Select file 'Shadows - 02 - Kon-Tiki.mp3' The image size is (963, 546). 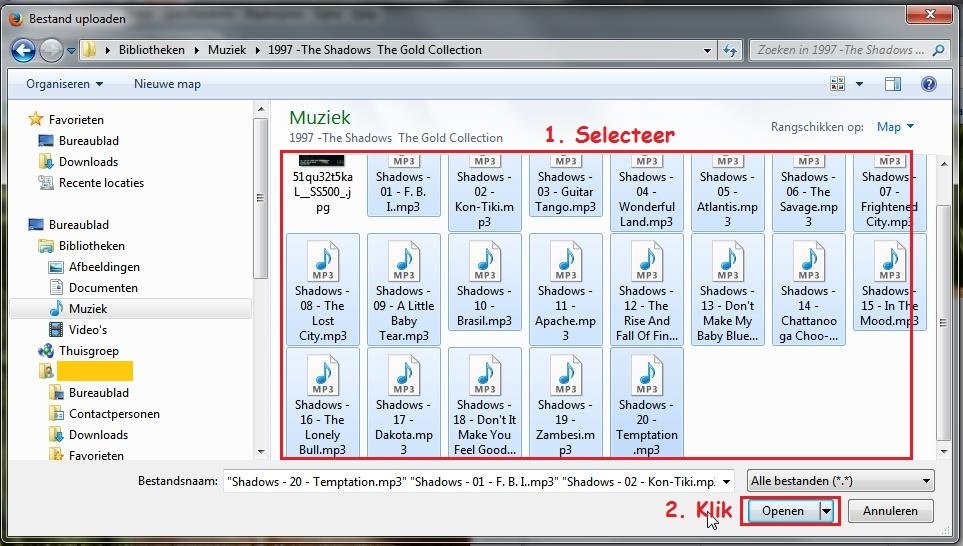[485, 192]
